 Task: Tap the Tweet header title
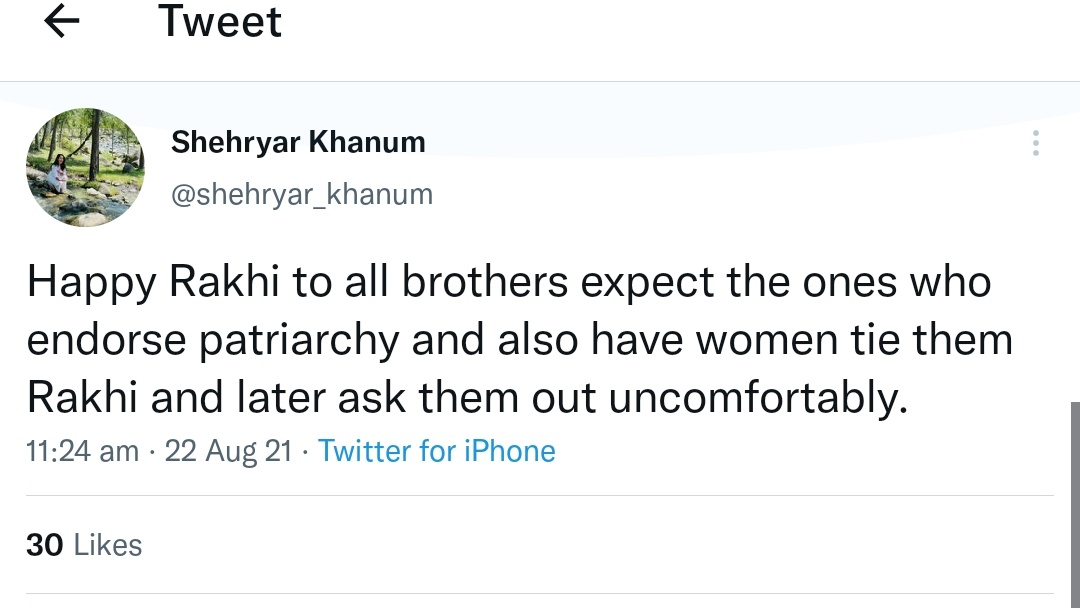[220, 23]
